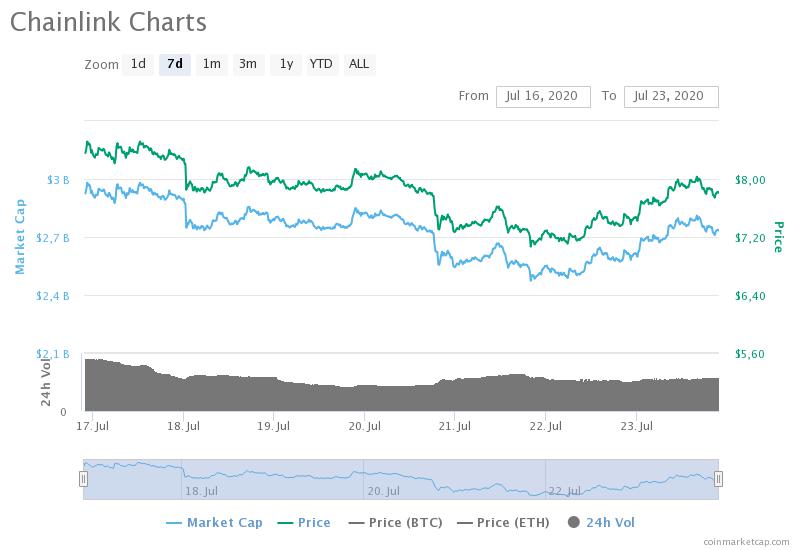Click the coinmarketcap.com credit link
Image resolution: width=800 pixels, height=550 pixels.
coord(745,541)
